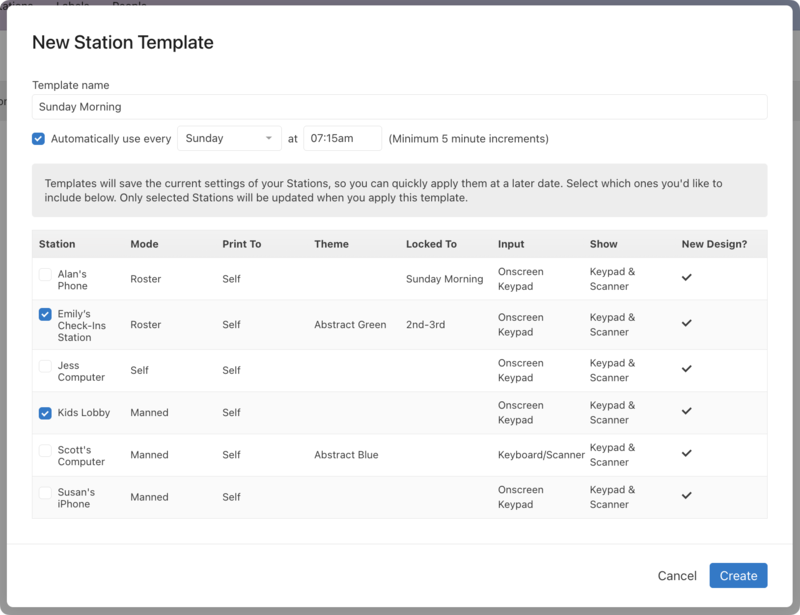The width and height of the screenshot is (800, 615).
Task: Check the Jess Computer station checkbox
Action: (45, 366)
